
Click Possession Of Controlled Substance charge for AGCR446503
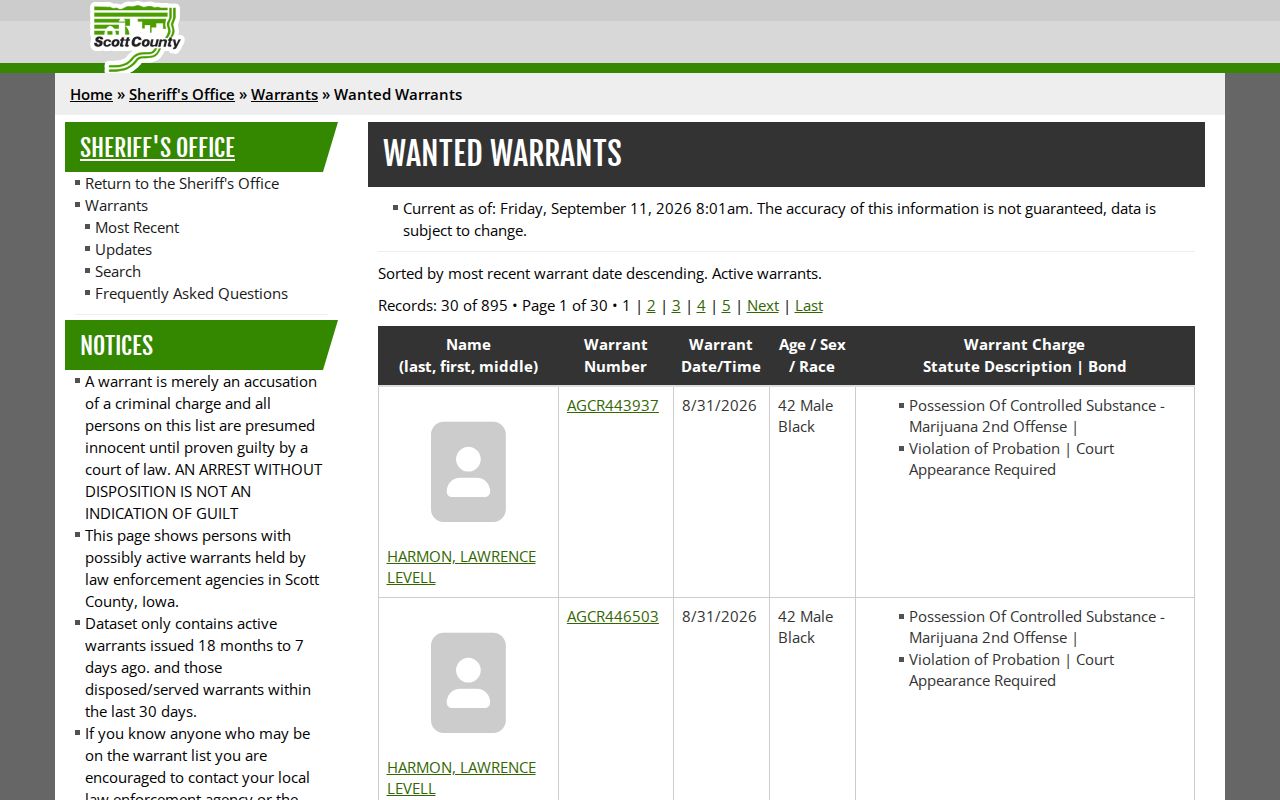click(1037, 627)
